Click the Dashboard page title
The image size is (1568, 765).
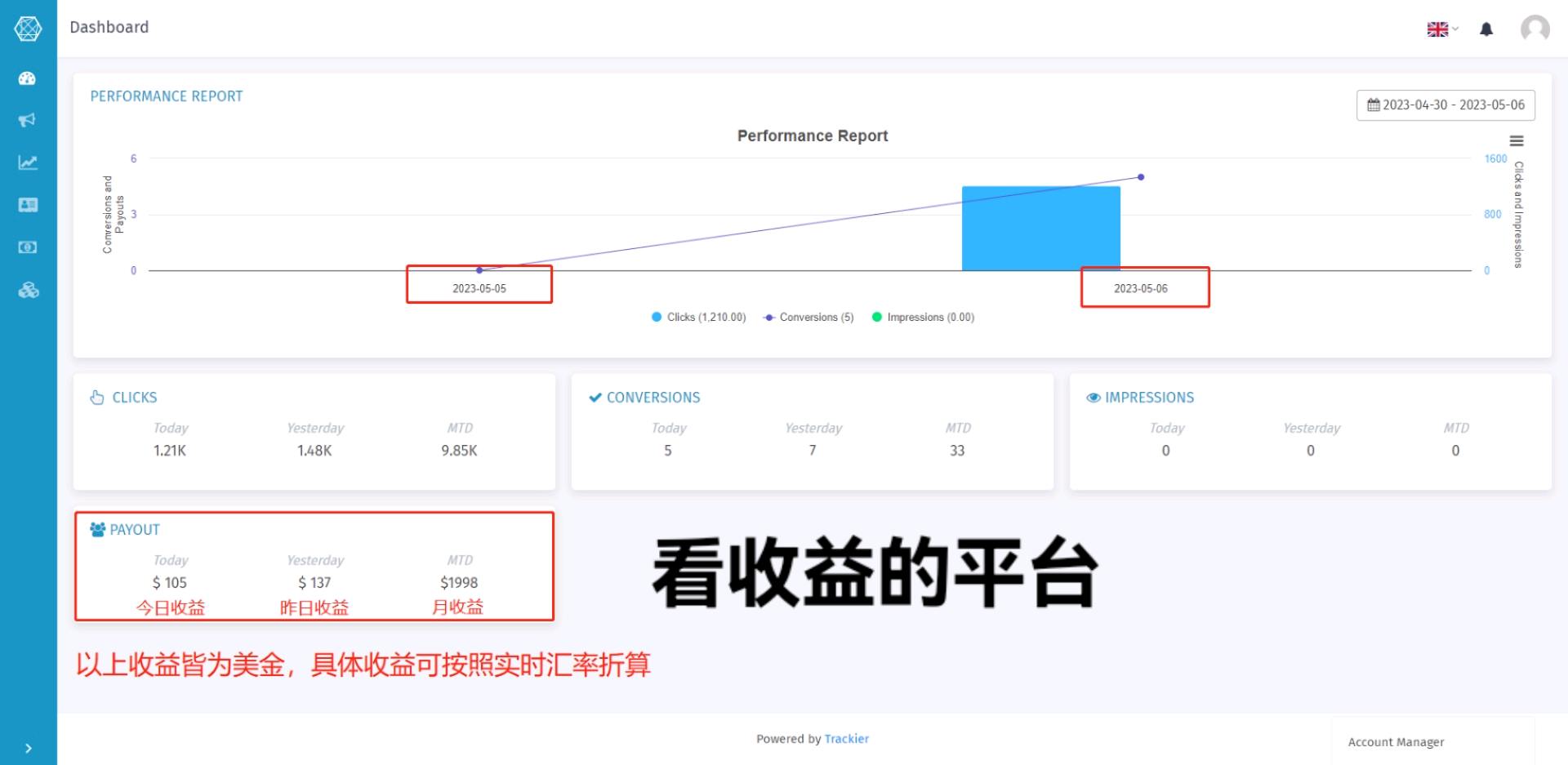(109, 27)
